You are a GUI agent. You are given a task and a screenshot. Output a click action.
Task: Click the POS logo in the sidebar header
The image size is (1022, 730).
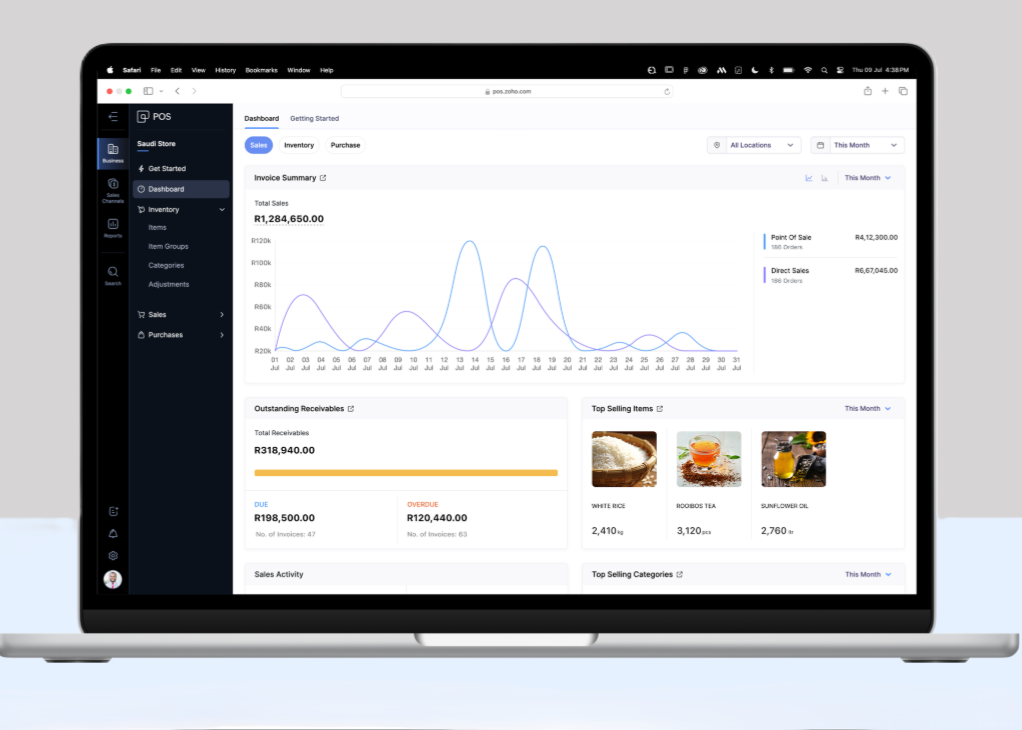154,117
